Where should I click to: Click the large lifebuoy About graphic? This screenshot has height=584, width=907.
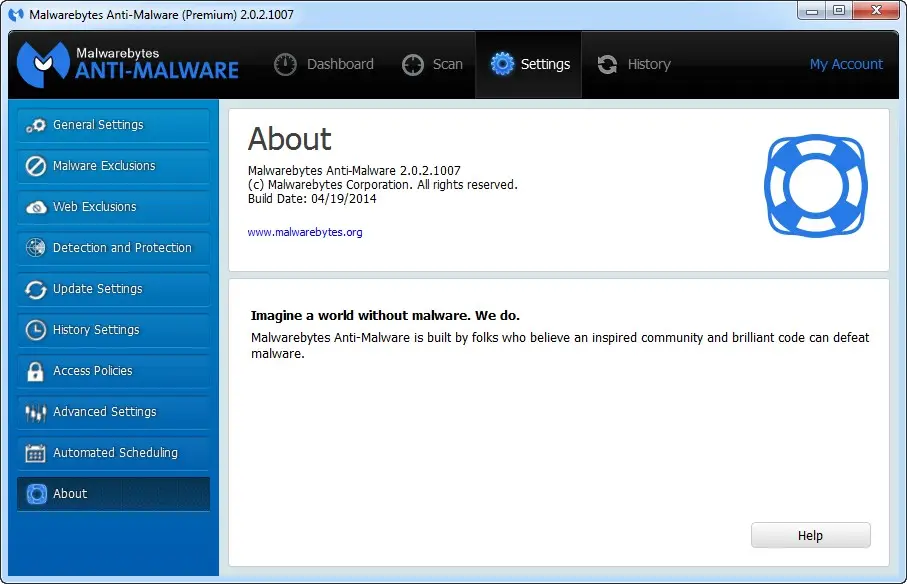(816, 186)
